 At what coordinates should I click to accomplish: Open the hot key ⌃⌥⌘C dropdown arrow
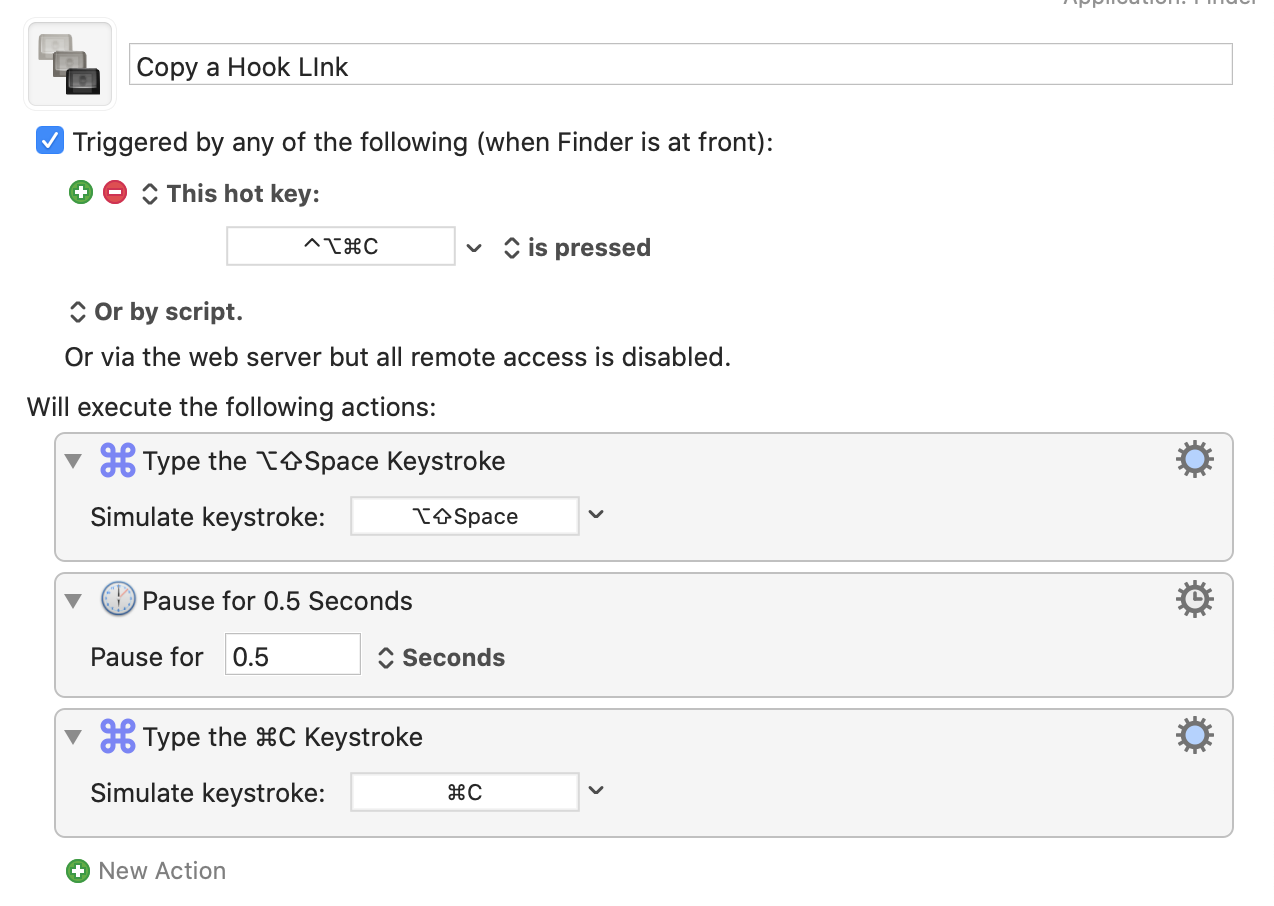[475, 248]
